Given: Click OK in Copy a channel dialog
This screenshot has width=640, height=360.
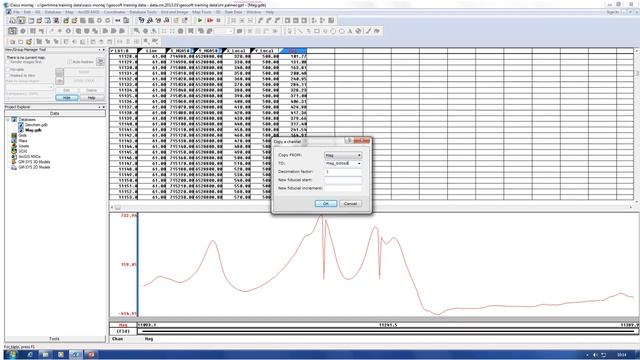Looking at the screenshot, I should point(326,204).
